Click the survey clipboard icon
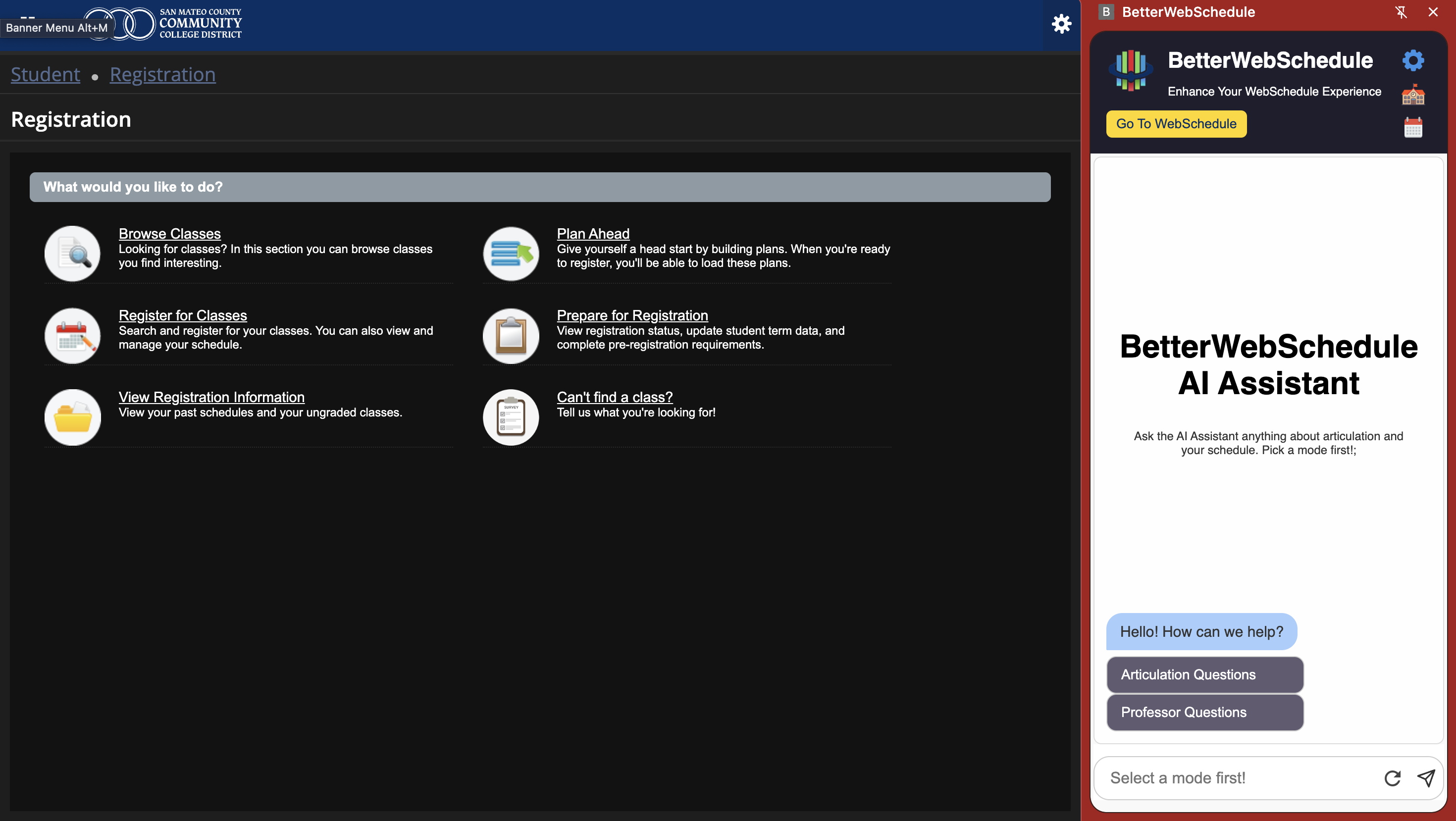This screenshot has height=821, width=1456. tap(511, 417)
